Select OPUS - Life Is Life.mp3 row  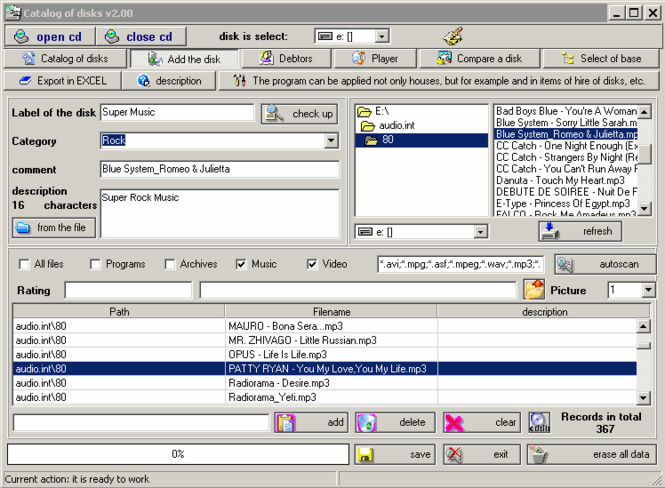[324, 354]
